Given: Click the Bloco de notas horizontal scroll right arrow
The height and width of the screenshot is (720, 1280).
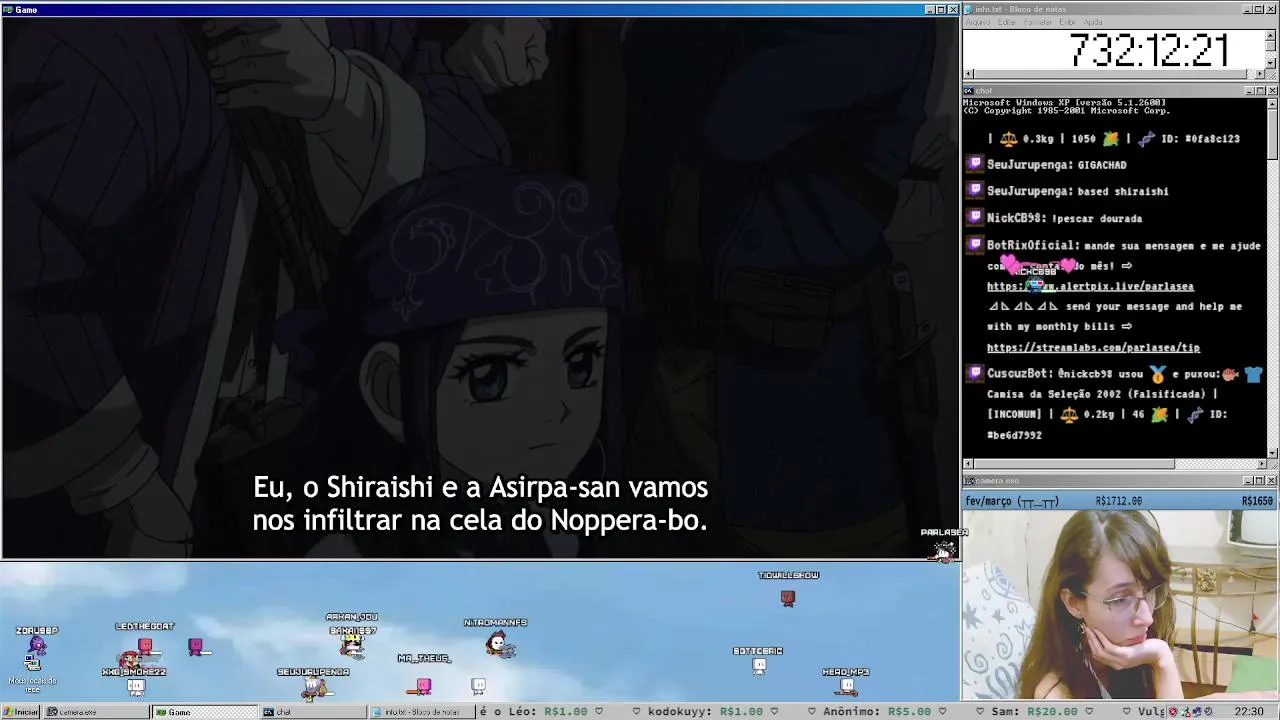Looking at the screenshot, I should click(1261, 74).
